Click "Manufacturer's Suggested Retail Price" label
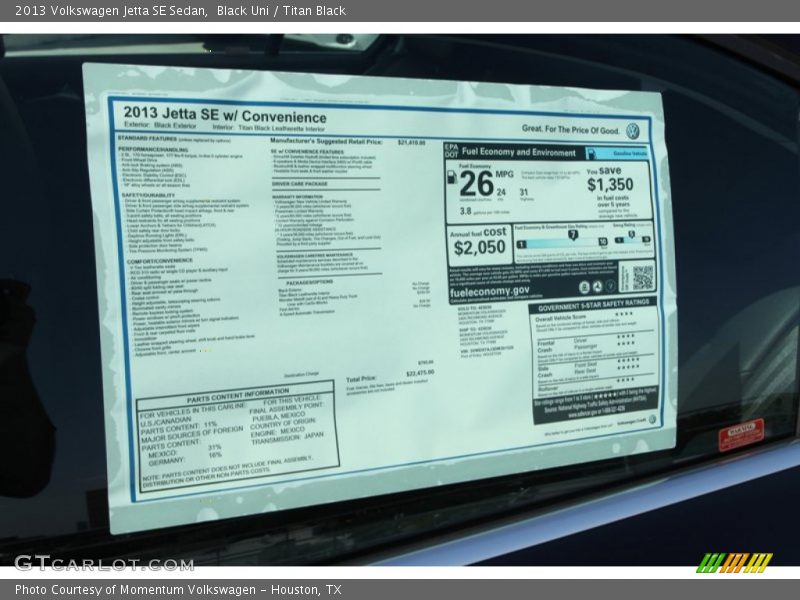 click(x=326, y=141)
